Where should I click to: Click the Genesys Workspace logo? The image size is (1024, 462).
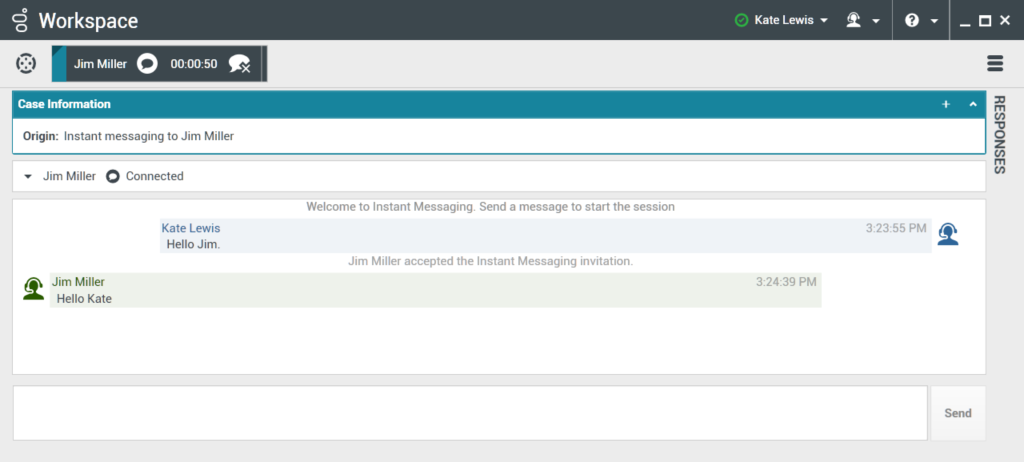click(20, 20)
